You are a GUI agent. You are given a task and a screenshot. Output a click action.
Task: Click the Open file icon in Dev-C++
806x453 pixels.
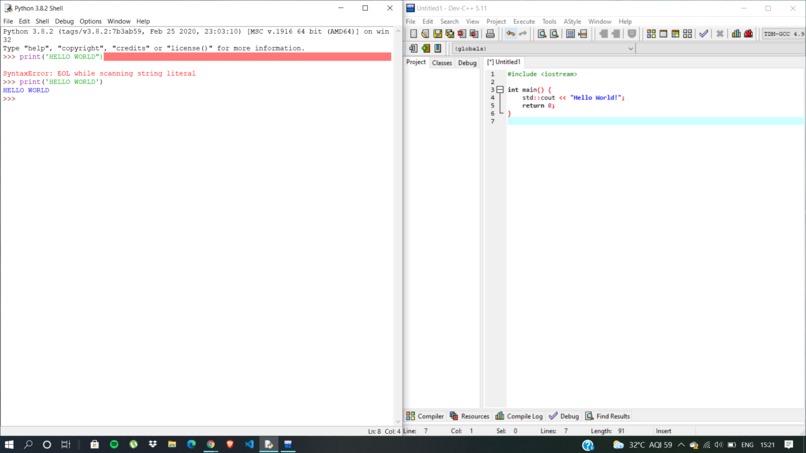click(x=425, y=34)
